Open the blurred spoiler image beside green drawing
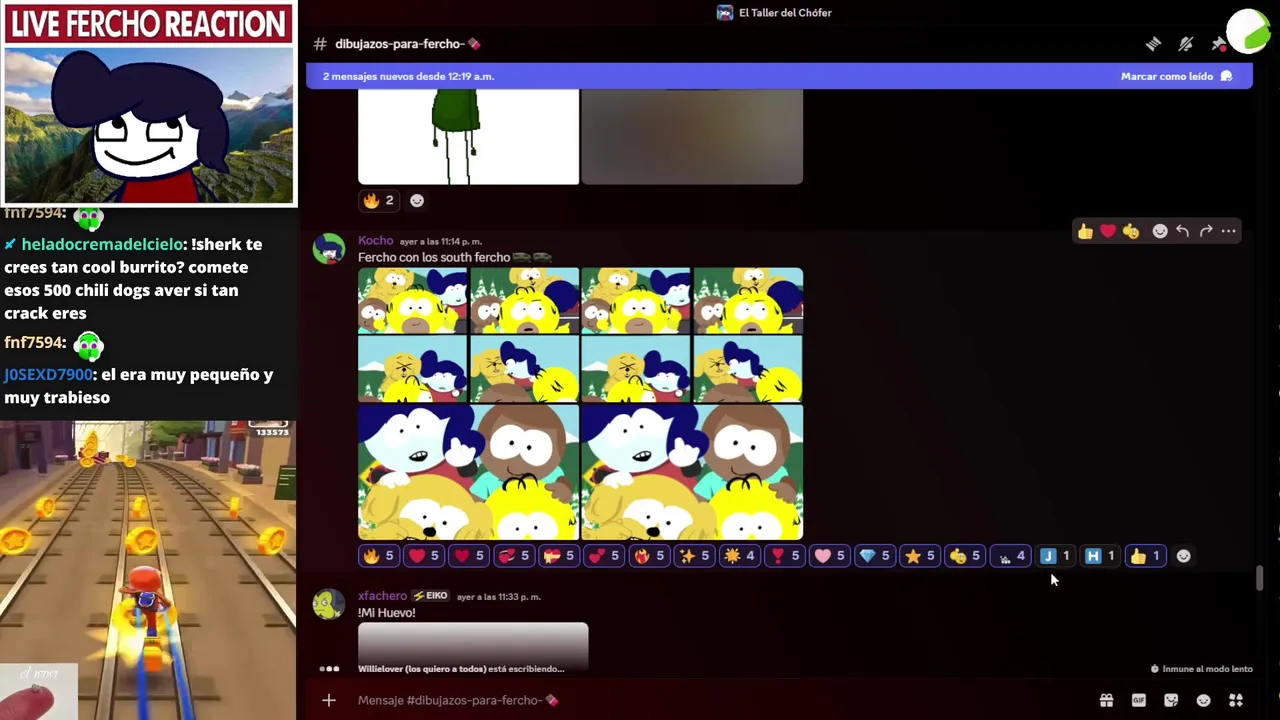This screenshot has width=1280, height=720. [692, 136]
